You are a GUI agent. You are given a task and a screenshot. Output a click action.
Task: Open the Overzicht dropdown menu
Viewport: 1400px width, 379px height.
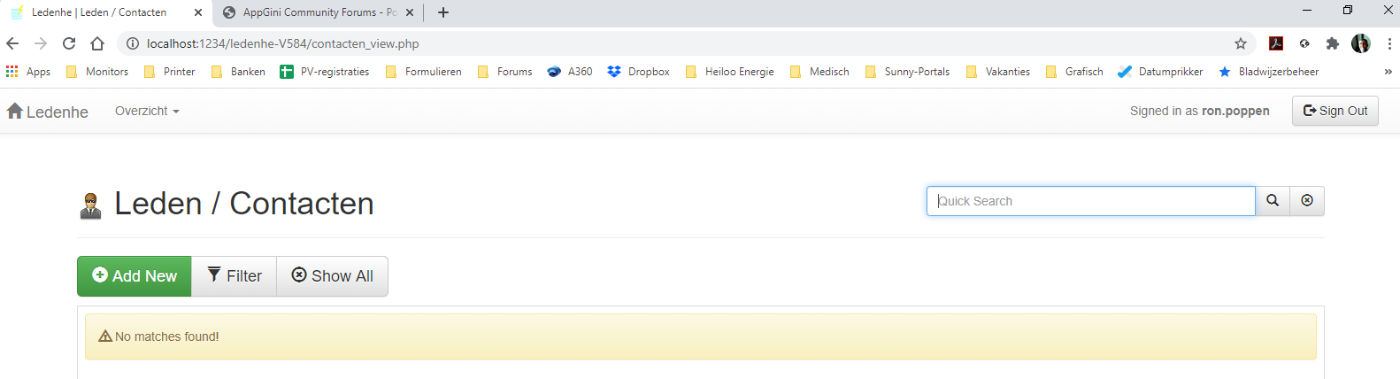point(147,111)
